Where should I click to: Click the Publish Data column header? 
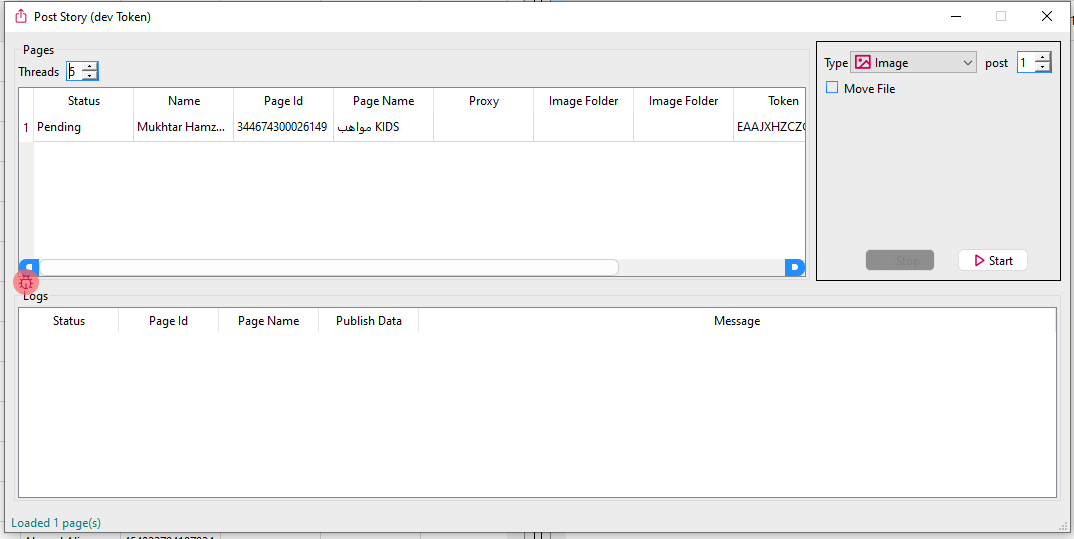(369, 321)
